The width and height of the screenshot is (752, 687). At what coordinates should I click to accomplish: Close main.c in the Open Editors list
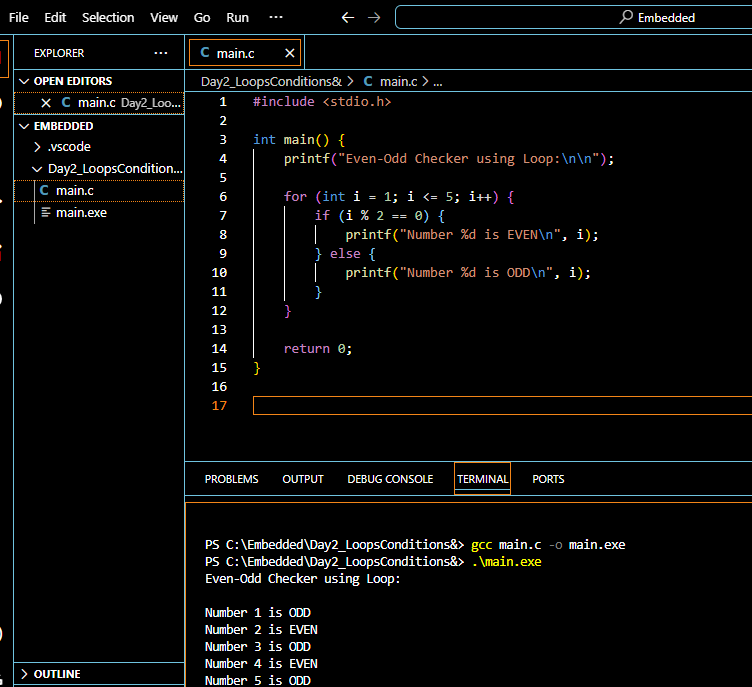[46, 103]
